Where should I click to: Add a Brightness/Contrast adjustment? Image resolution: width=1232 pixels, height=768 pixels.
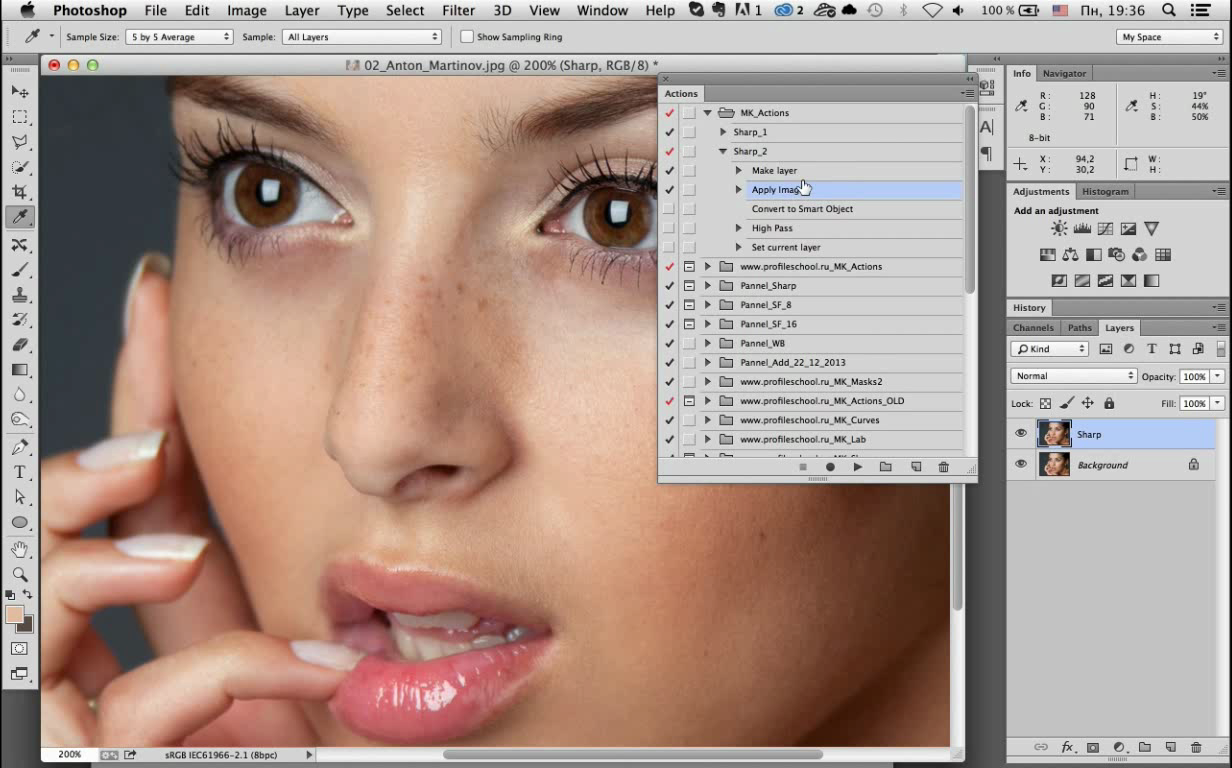click(x=1059, y=229)
